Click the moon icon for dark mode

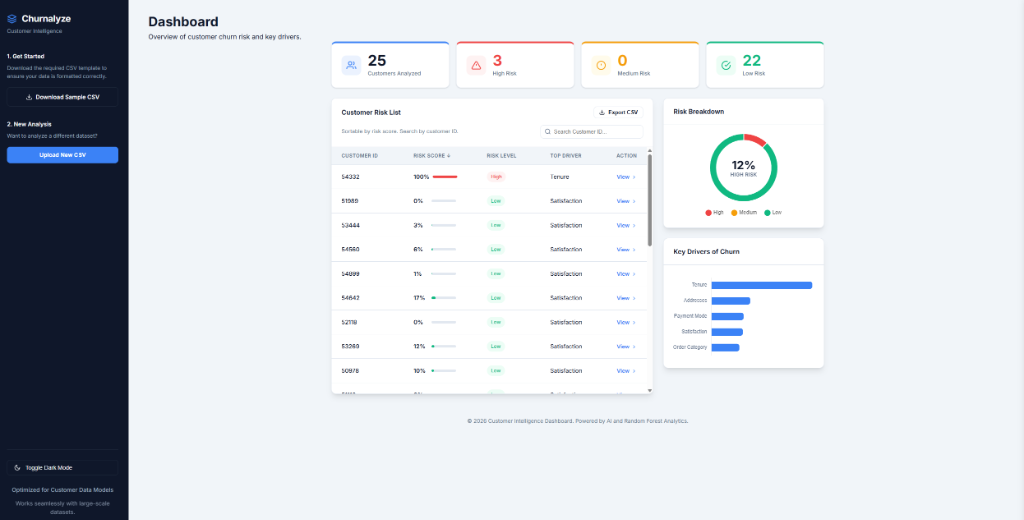click(18, 468)
